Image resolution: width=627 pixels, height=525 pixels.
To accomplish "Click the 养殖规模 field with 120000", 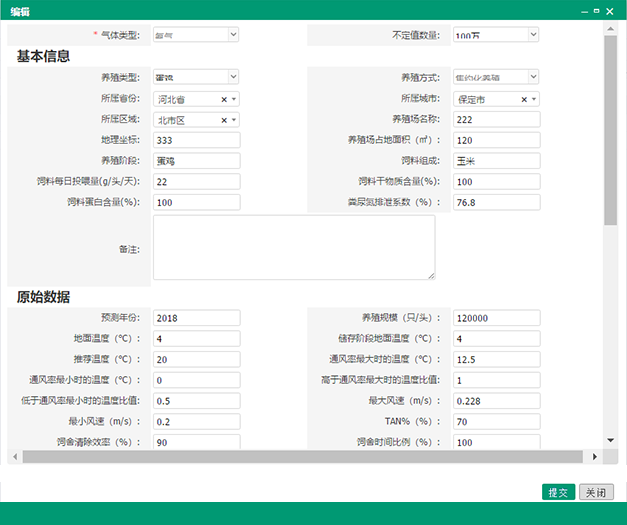I will [x=496, y=318].
